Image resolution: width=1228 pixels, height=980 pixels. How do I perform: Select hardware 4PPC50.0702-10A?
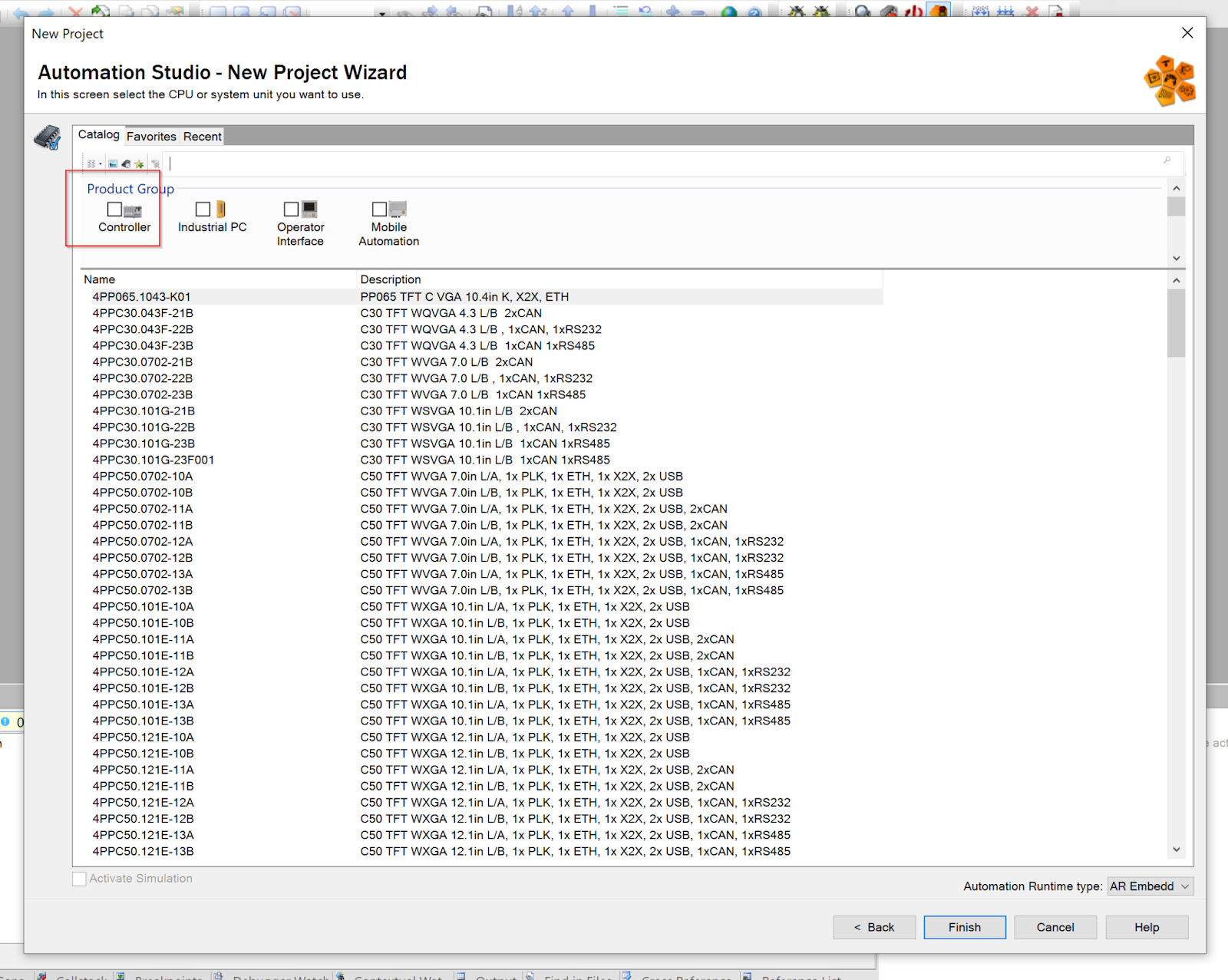tap(143, 477)
